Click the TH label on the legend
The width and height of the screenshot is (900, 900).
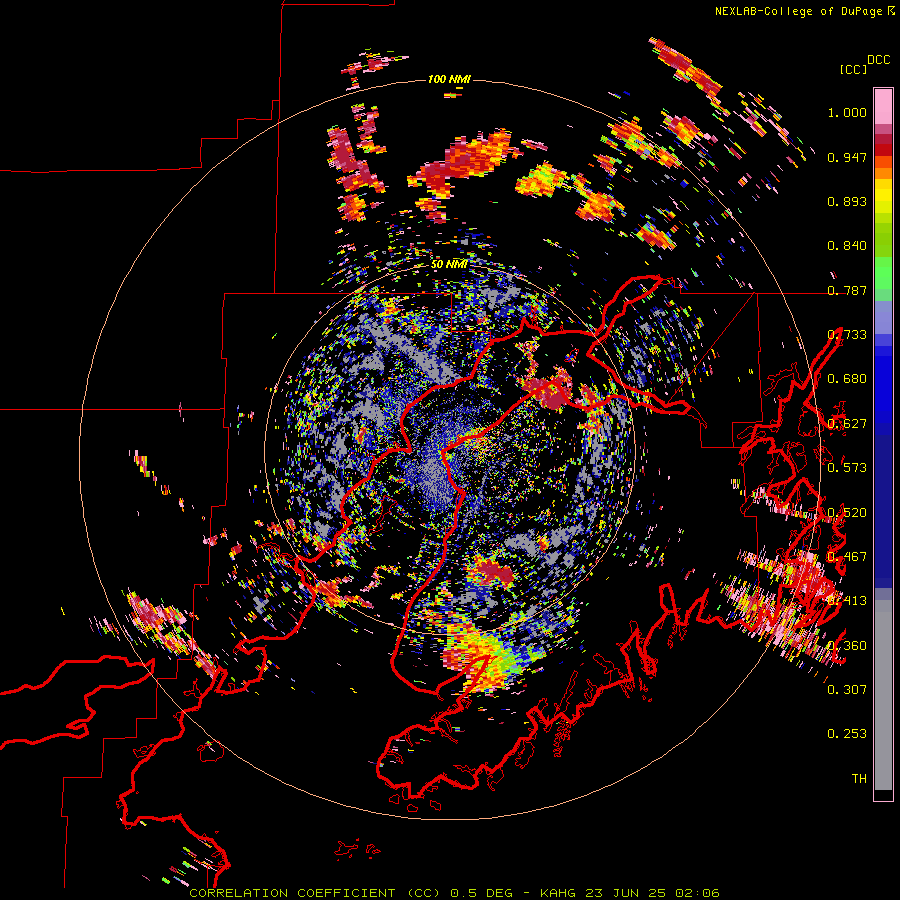click(x=859, y=778)
